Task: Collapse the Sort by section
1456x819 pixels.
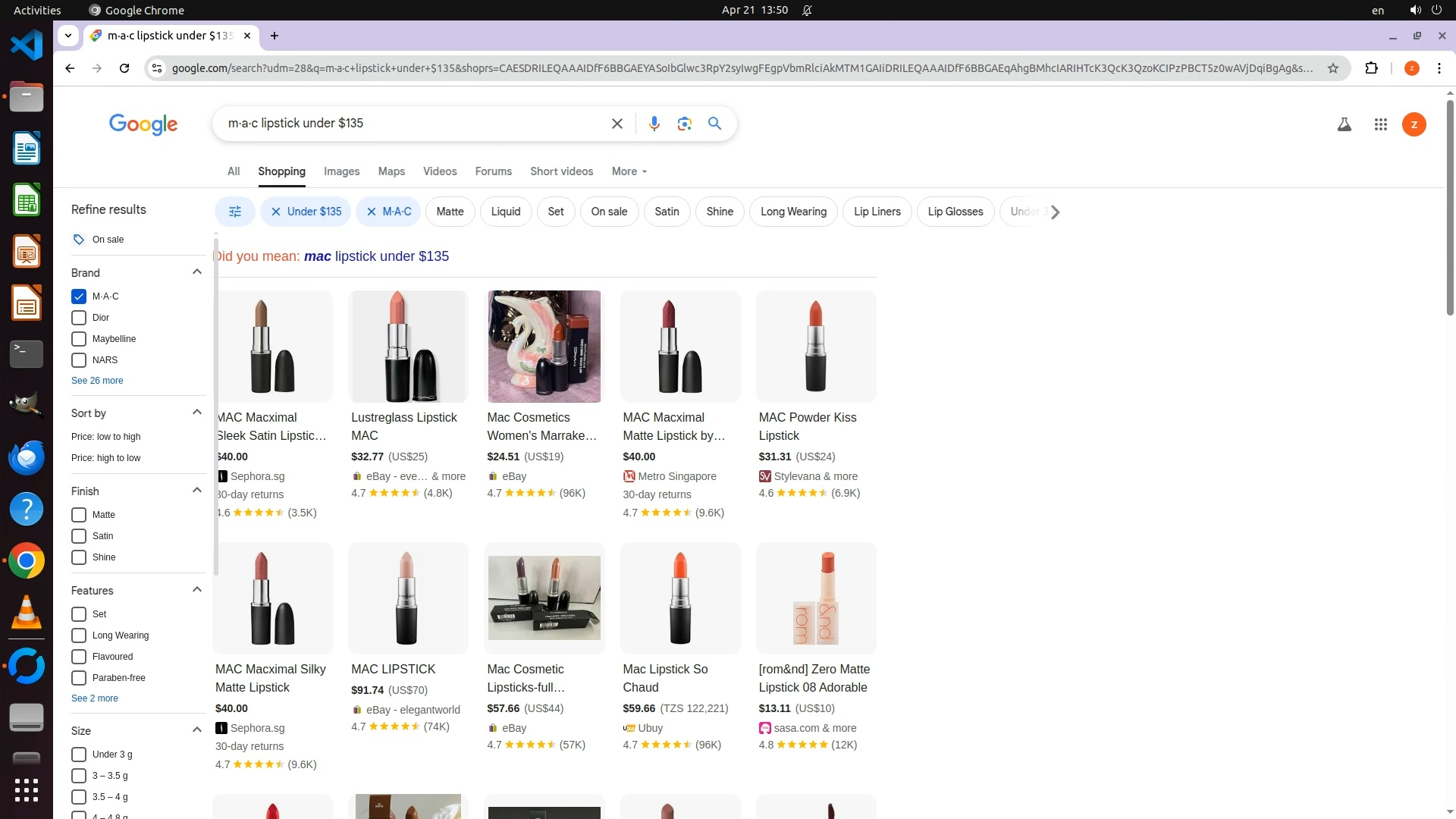Action: pos(197,413)
